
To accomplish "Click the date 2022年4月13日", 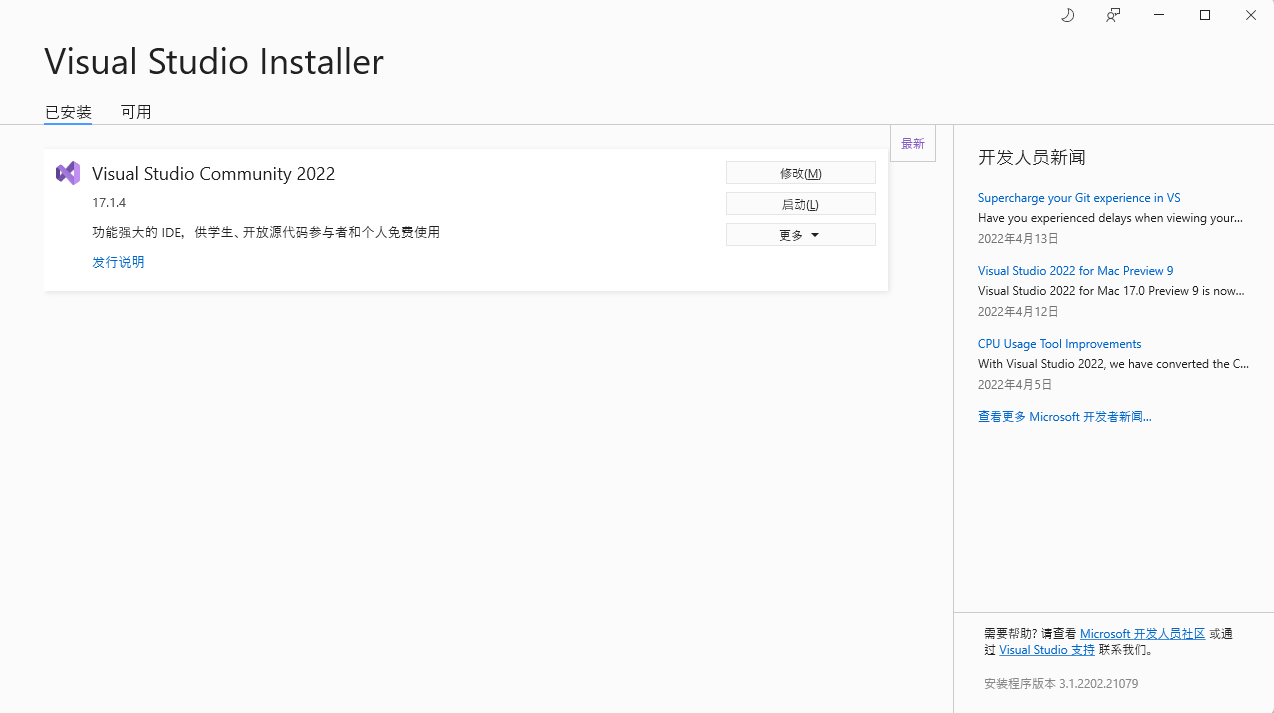I will (1018, 239).
